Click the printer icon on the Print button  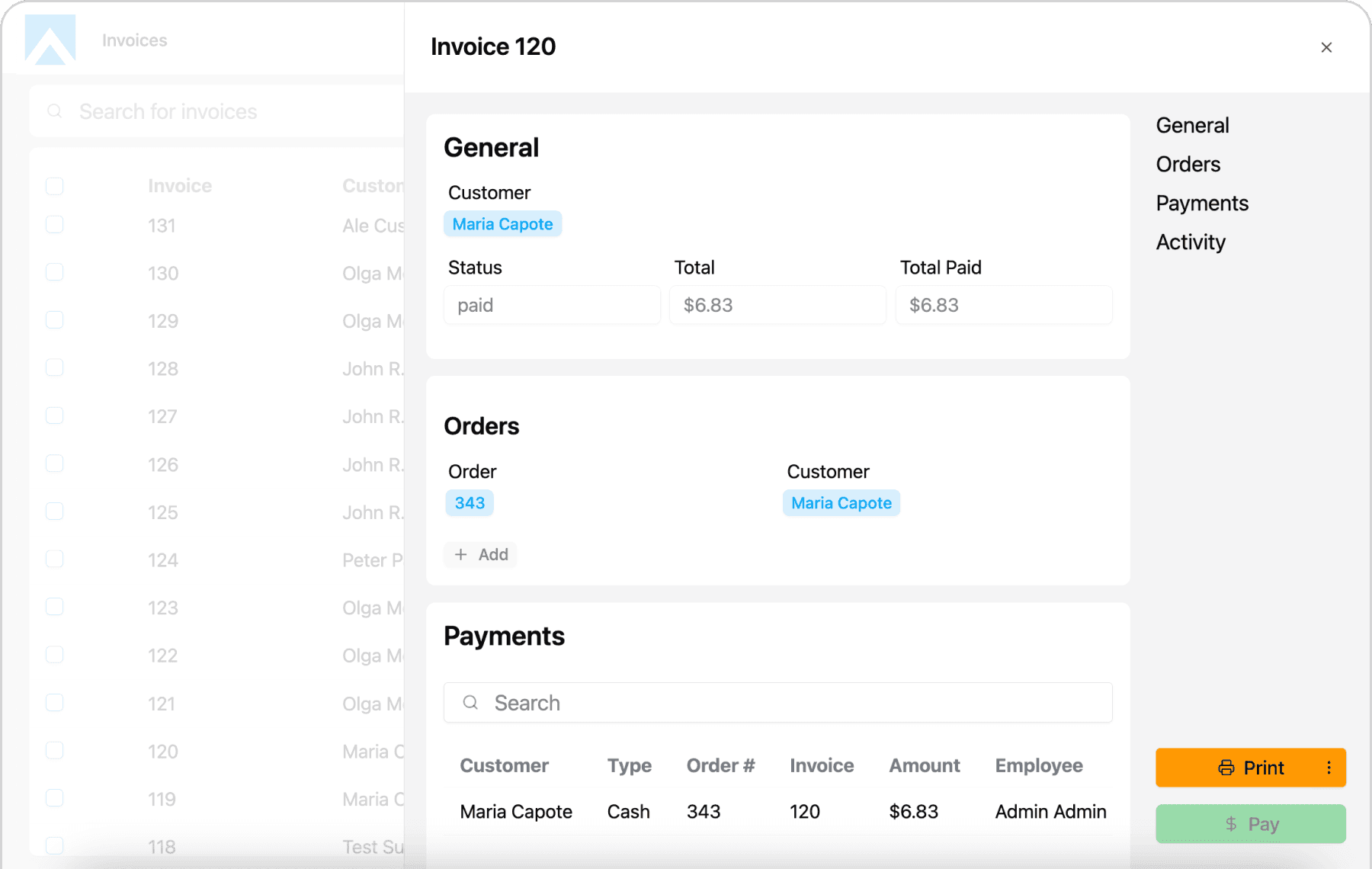[x=1226, y=768]
